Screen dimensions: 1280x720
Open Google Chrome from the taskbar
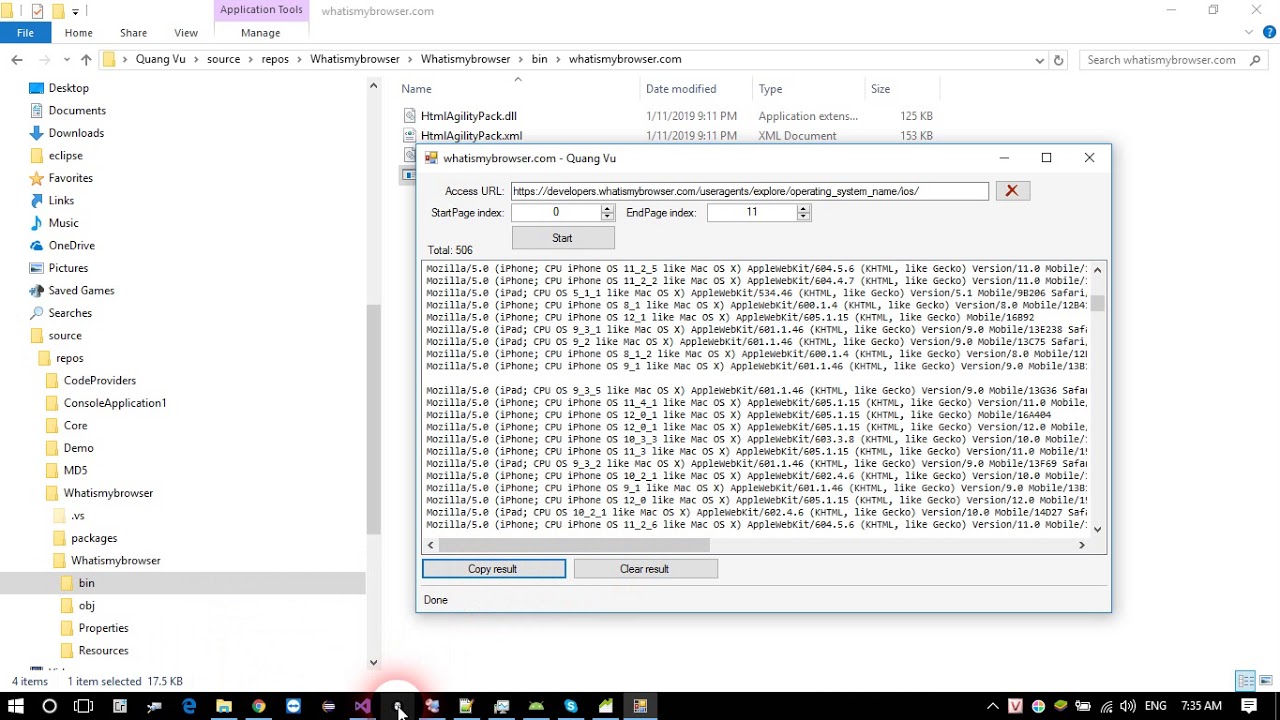259,706
